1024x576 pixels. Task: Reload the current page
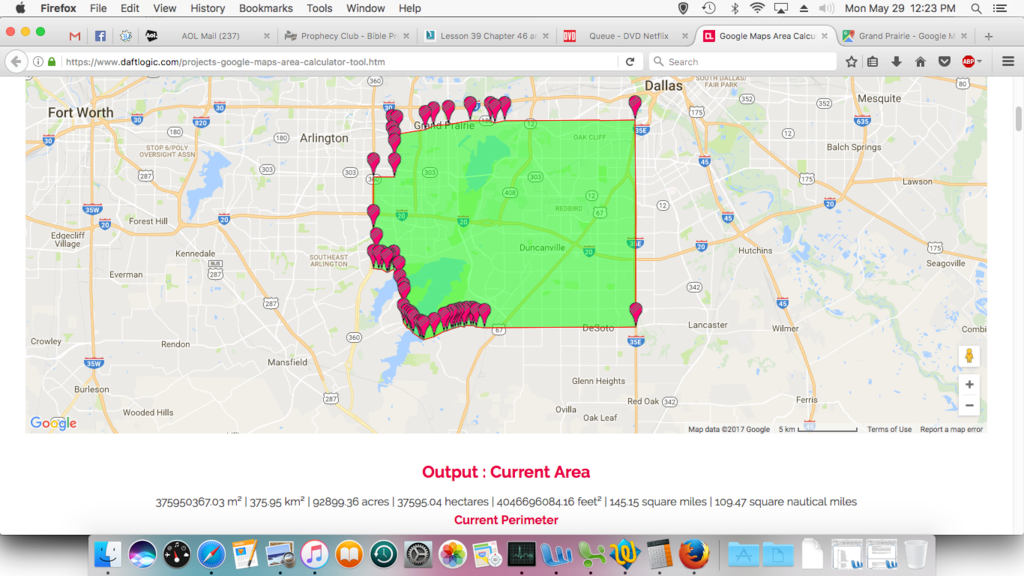(x=630, y=61)
